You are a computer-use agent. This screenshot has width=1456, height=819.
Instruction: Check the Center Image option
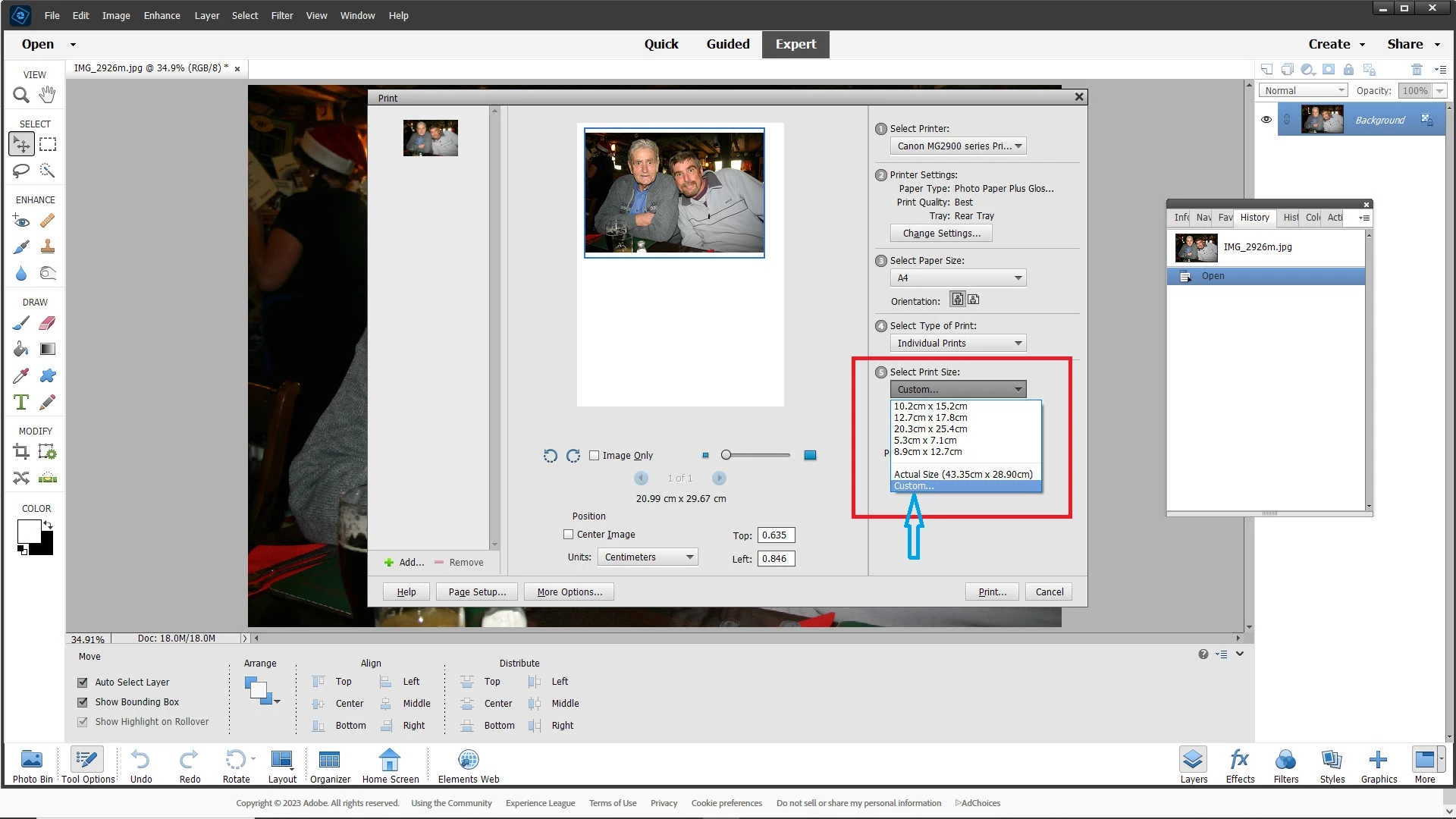(x=569, y=535)
